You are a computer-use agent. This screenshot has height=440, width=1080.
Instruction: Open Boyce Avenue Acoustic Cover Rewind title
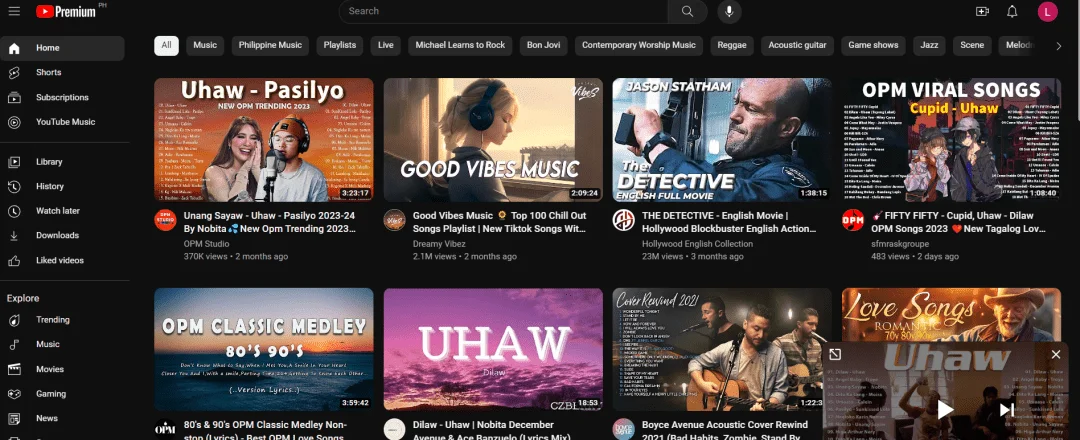tap(725, 431)
